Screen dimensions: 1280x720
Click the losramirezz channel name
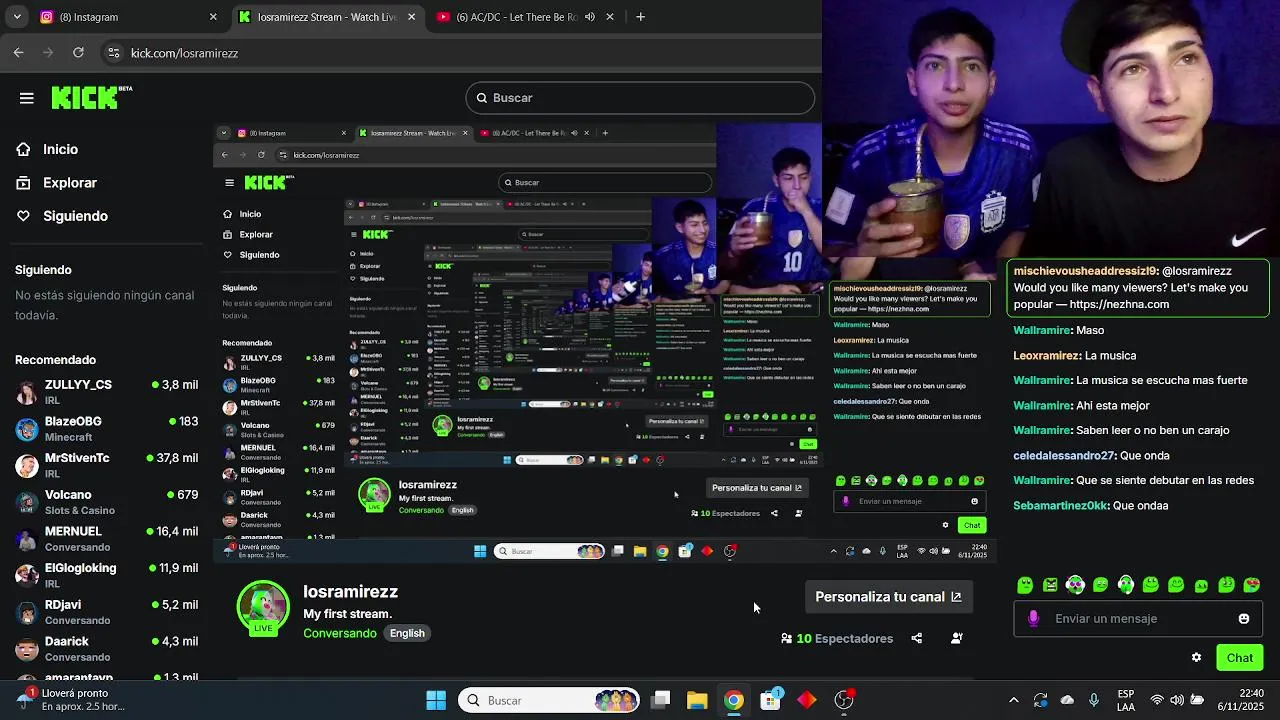pos(350,592)
